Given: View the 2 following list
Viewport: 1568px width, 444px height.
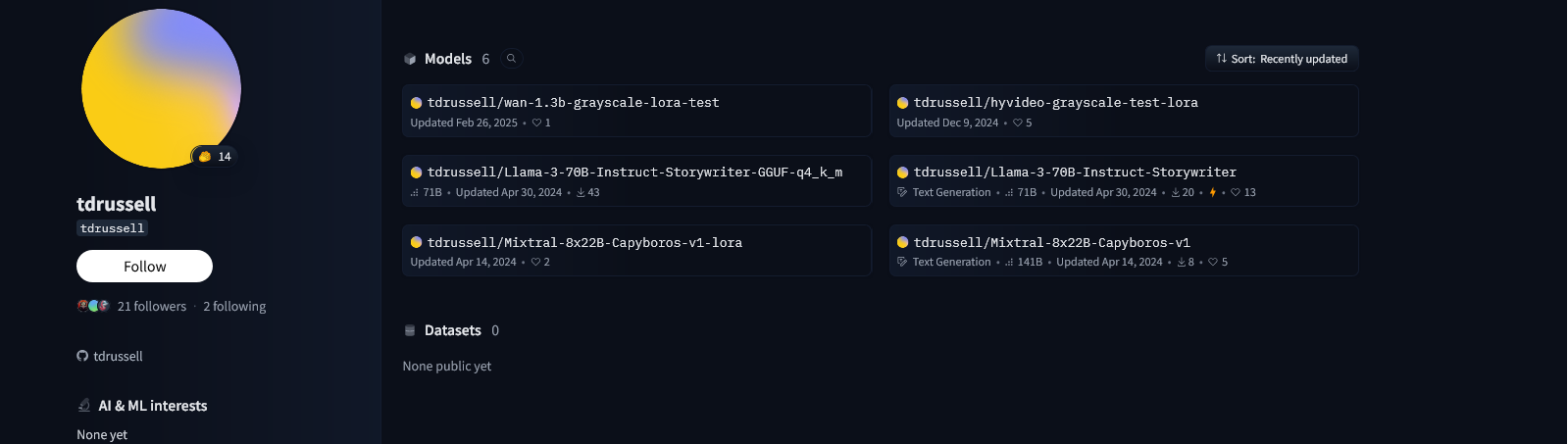Looking at the screenshot, I should tap(234, 306).
